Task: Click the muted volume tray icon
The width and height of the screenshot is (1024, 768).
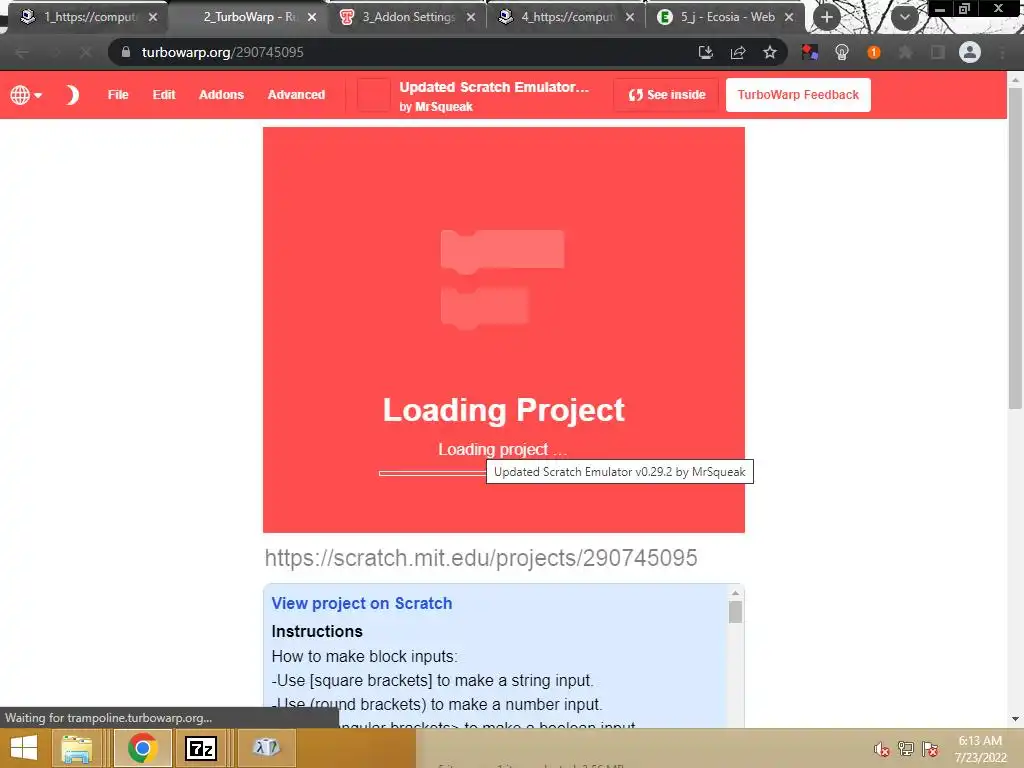Action: (x=882, y=748)
